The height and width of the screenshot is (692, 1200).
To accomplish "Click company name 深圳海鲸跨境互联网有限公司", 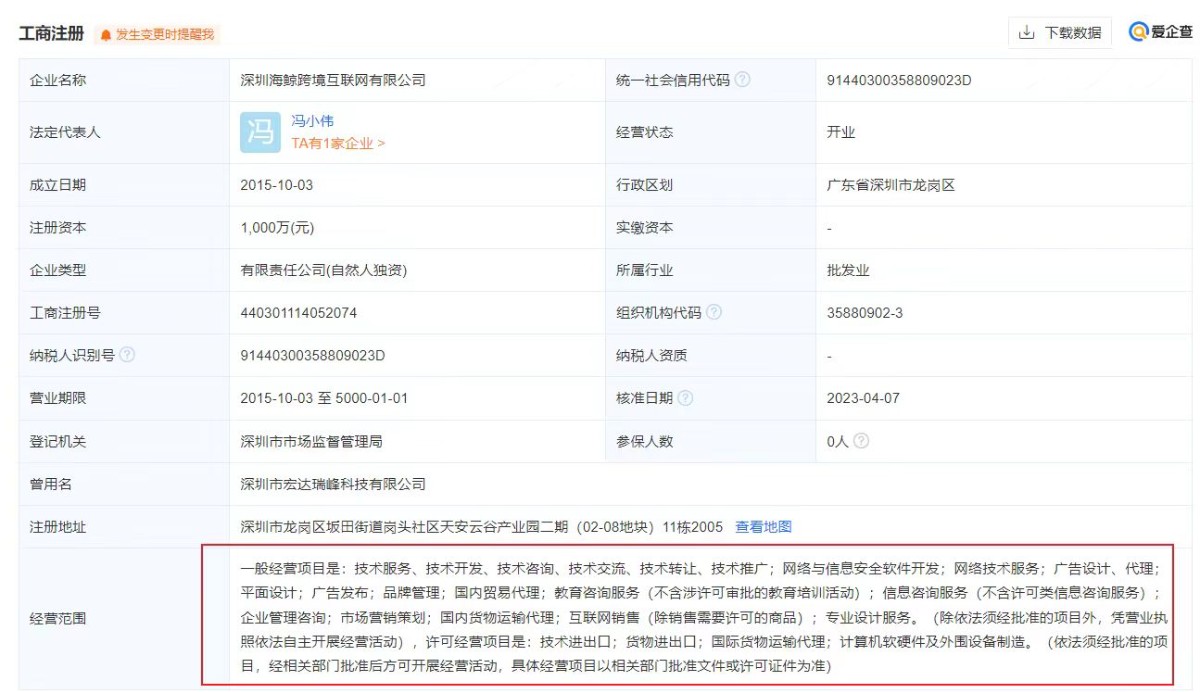I will (x=333, y=80).
